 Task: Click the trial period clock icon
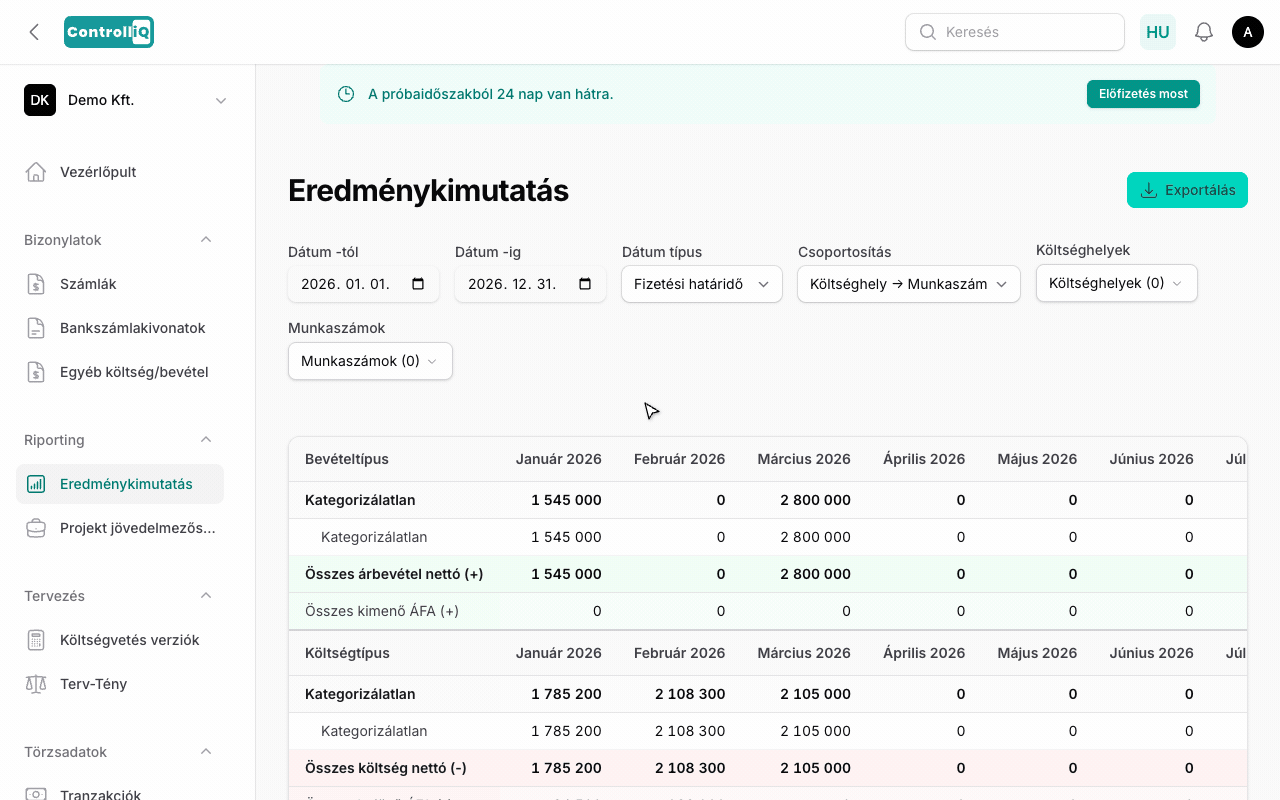[x=346, y=94]
